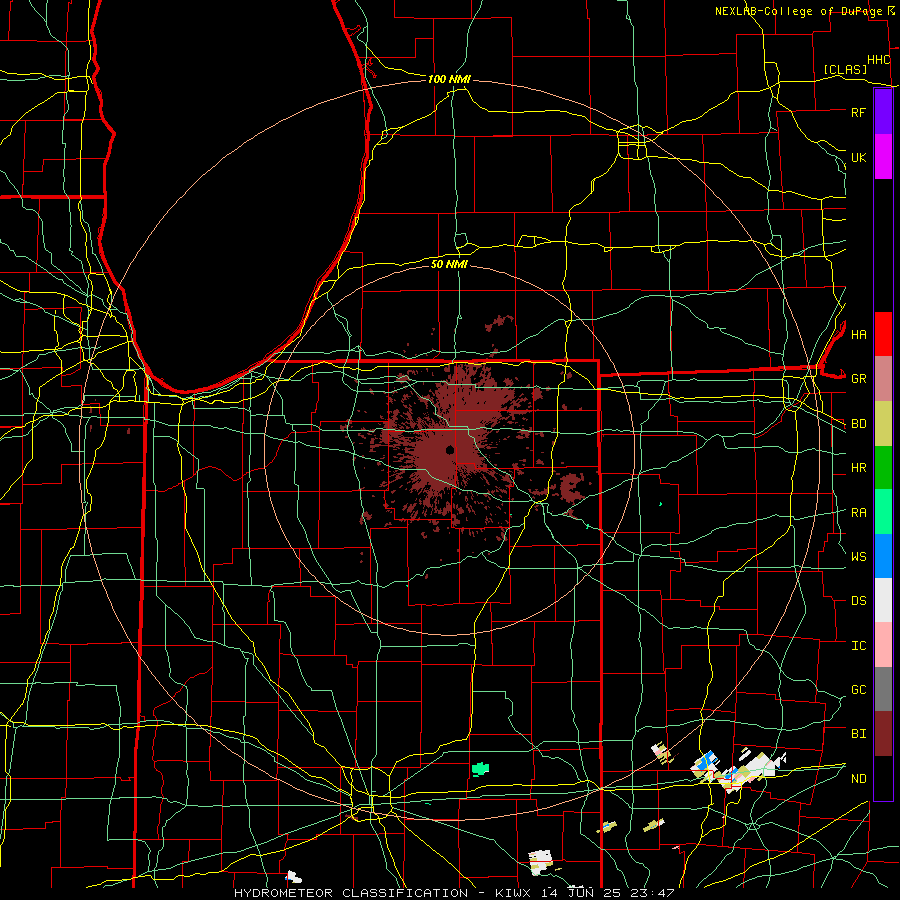Screen dimensions: 900x900
Task: Click the 'WS' legend label
Action: (x=858, y=556)
